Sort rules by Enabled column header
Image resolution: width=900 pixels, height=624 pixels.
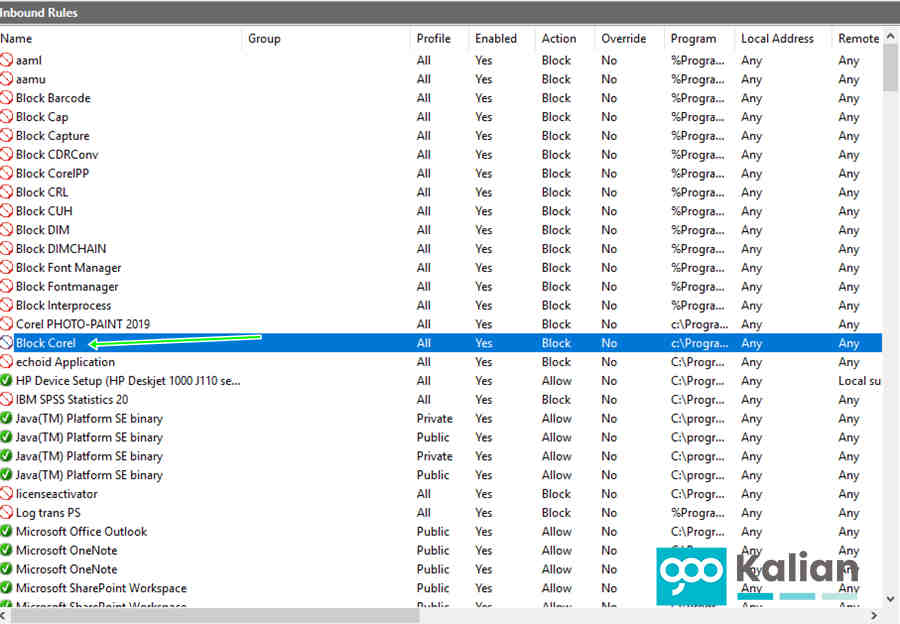pos(496,38)
